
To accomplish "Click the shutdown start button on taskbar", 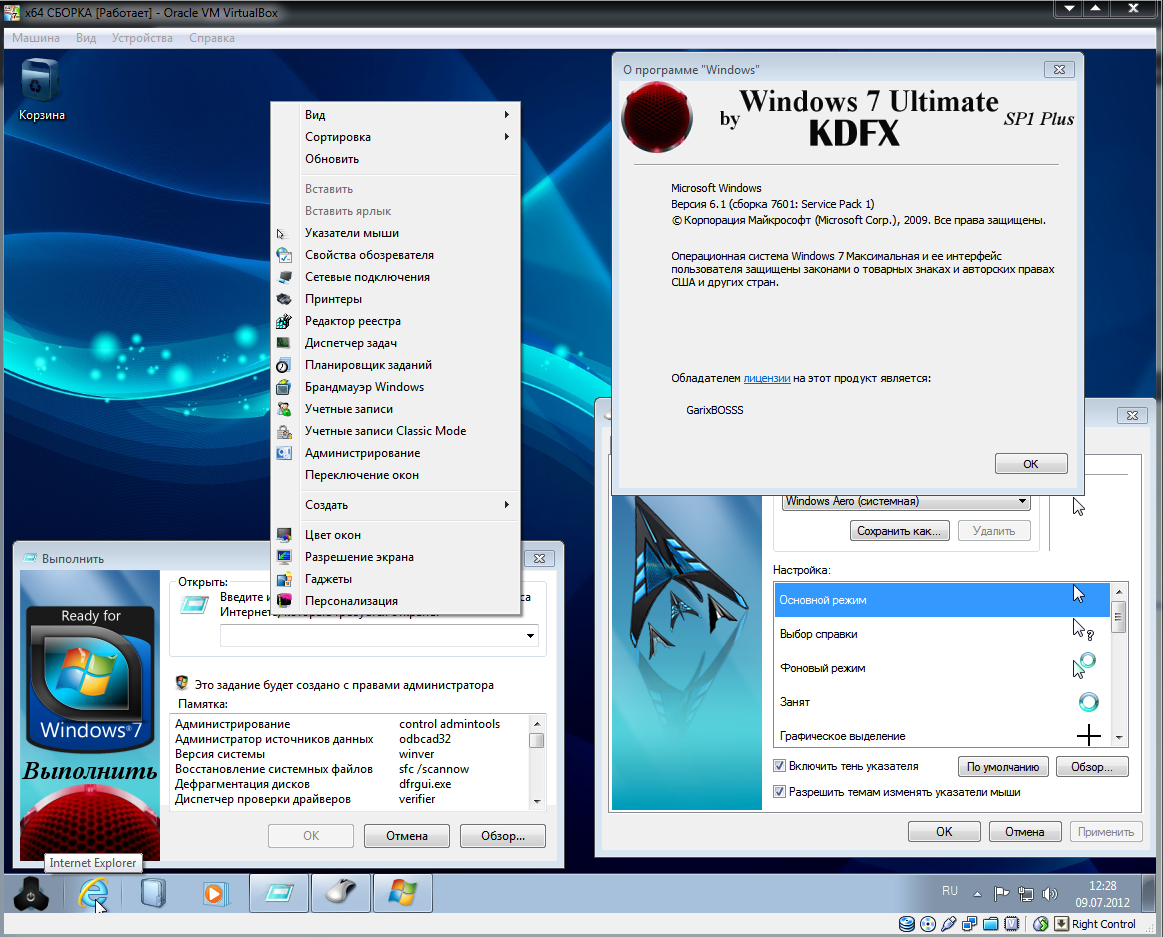I will pyautogui.click(x=31, y=892).
